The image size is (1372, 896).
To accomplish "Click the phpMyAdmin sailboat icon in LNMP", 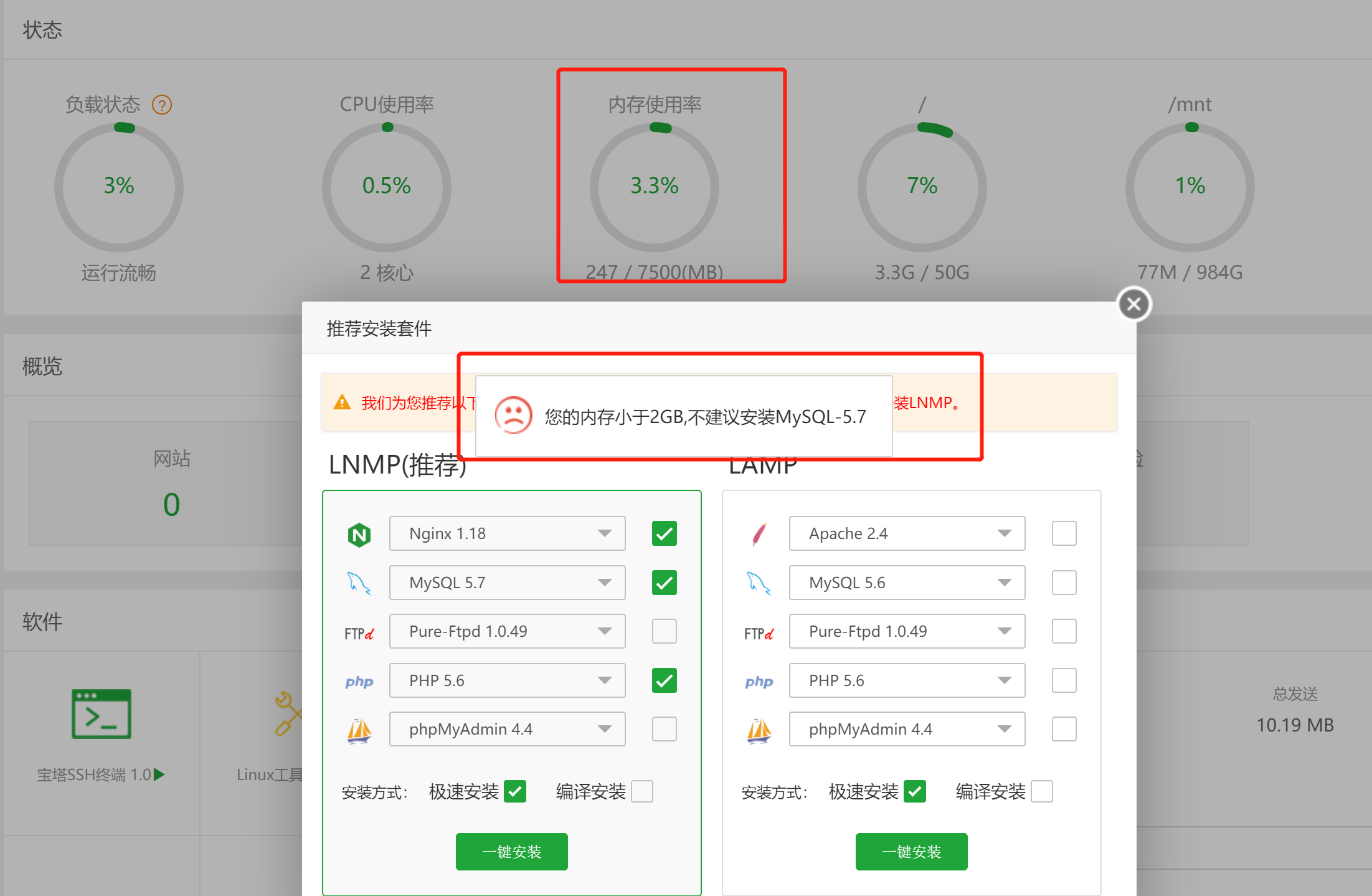I will (359, 730).
